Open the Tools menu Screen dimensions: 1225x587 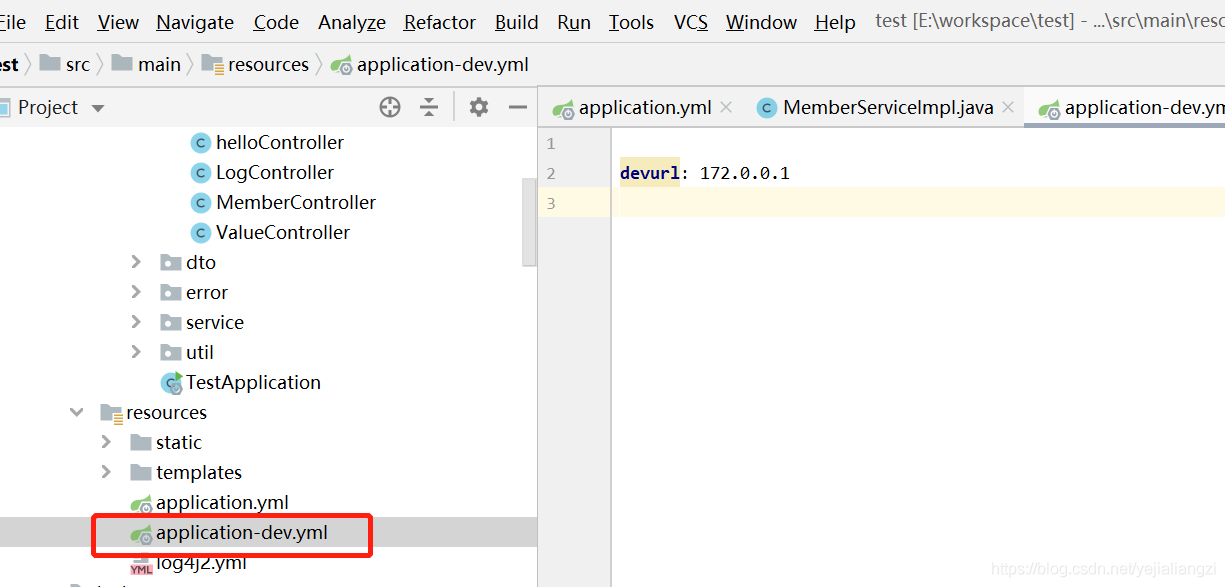[631, 22]
